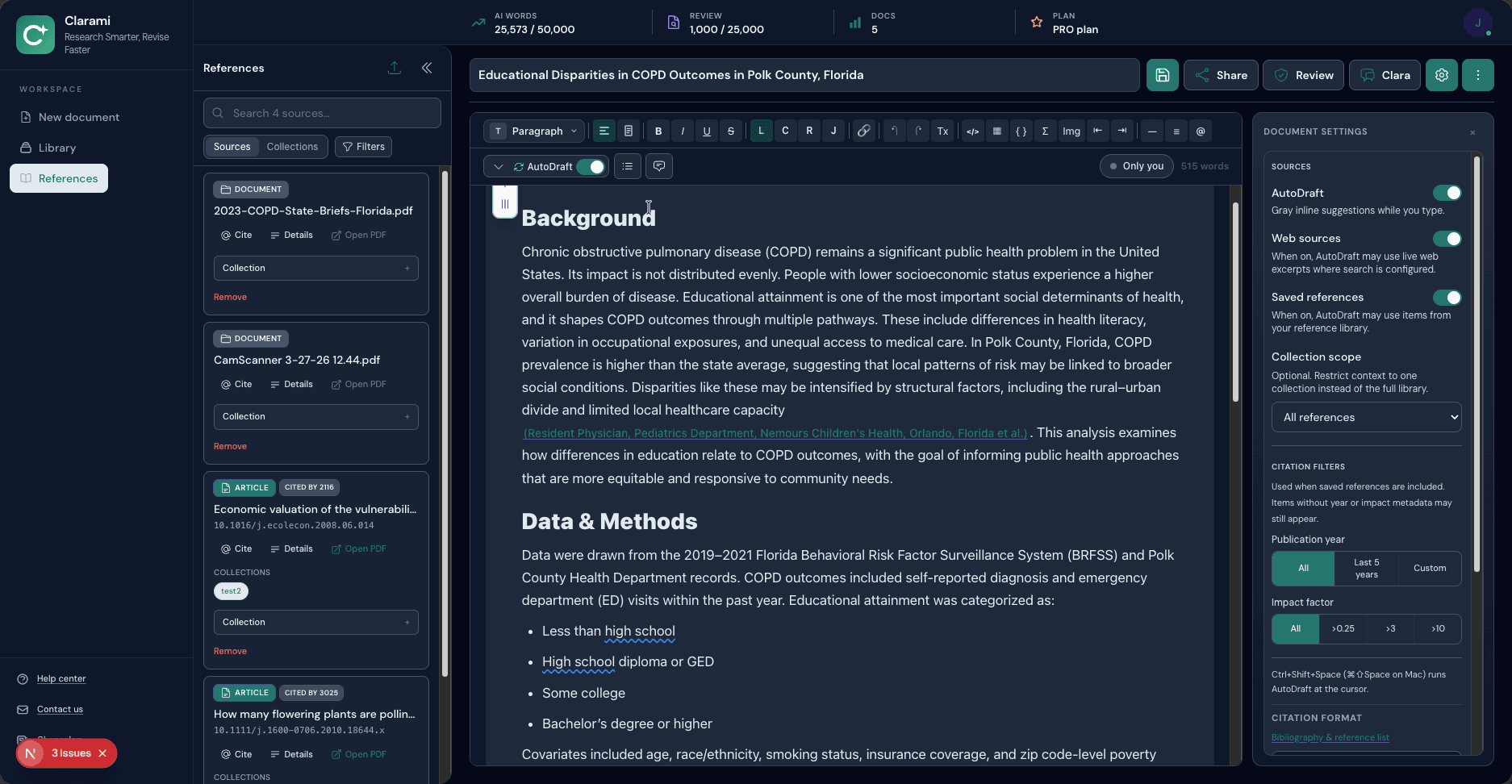Expand the All references collection scope dropdown
This screenshot has height=784, width=1512.
click(x=1366, y=417)
